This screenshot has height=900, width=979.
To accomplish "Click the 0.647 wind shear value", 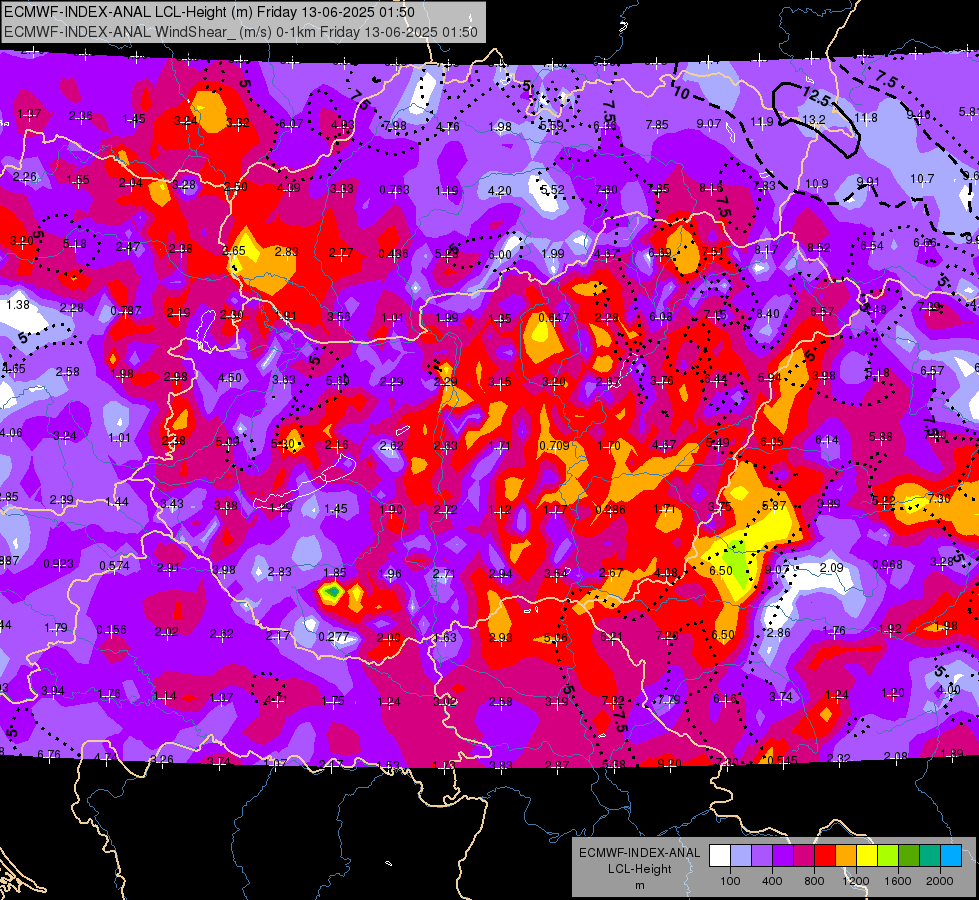I will pyautogui.click(x=554, y=317).
